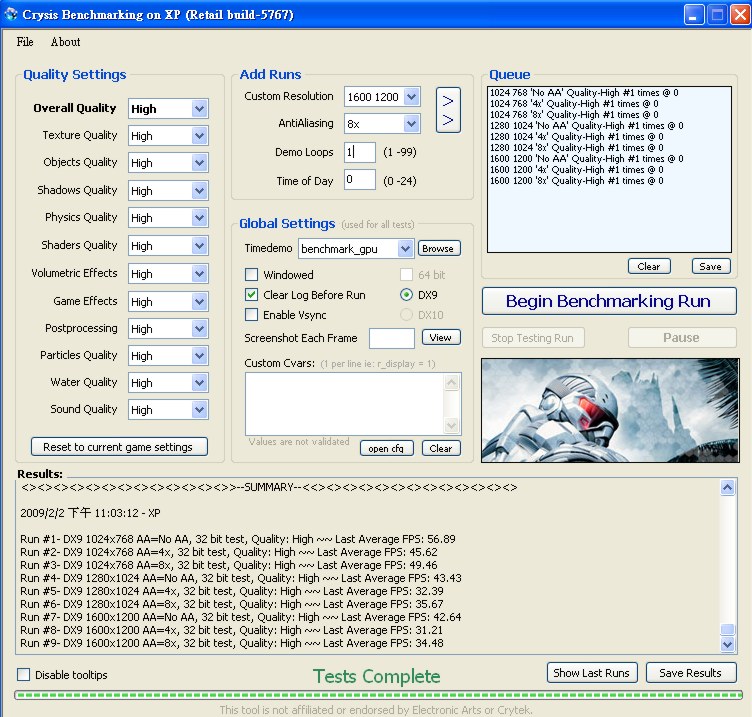The width and height of the screenshot is (752, 717).
Task: Click inside the Custom Cvars text area
Action: 345,404
